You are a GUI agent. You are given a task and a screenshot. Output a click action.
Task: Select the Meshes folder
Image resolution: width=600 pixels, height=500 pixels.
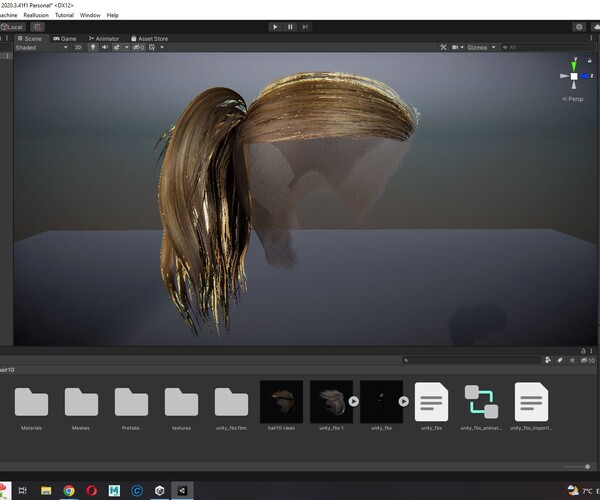click(x=81, y=402)
